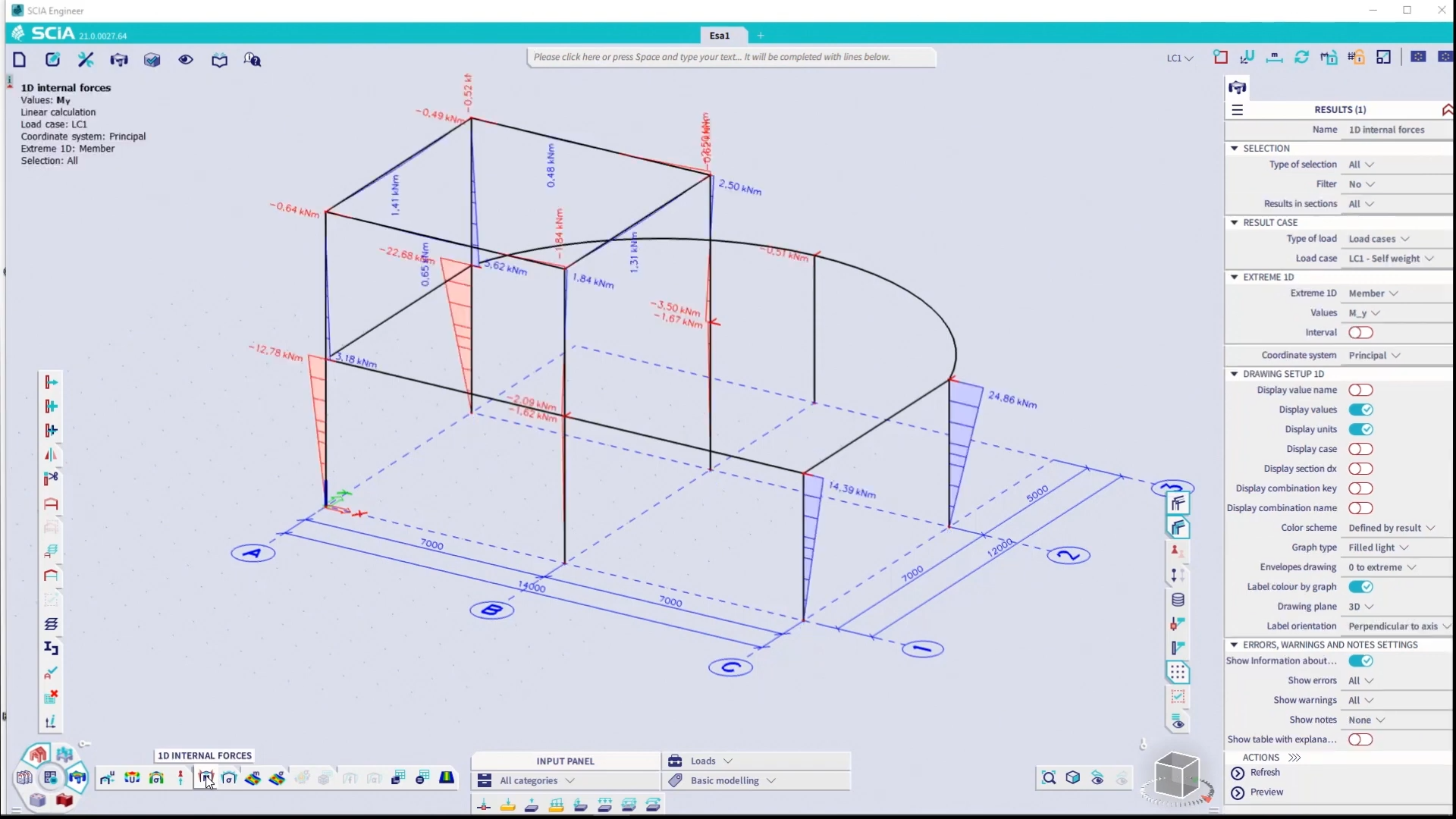Turn off Label colour by graph
The width and height of the screenshot is (1456, 819).
click(x=1360, y=587)
